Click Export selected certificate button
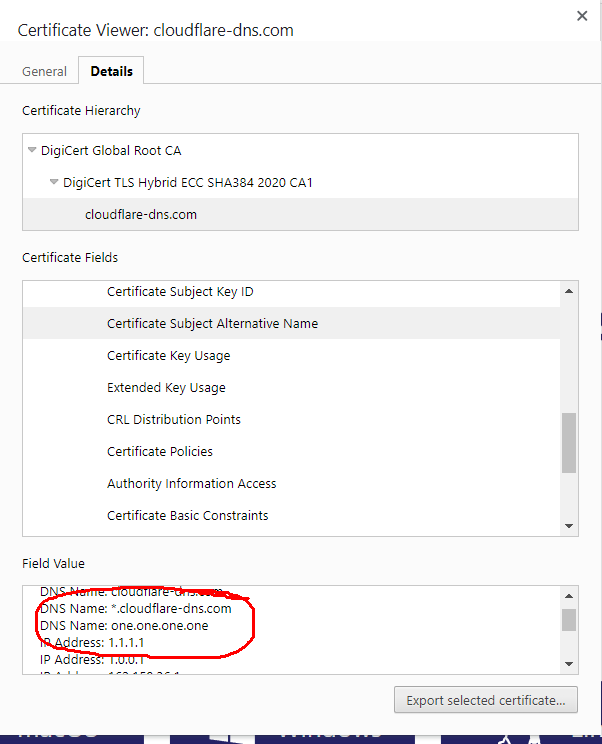 coord(486,700)
